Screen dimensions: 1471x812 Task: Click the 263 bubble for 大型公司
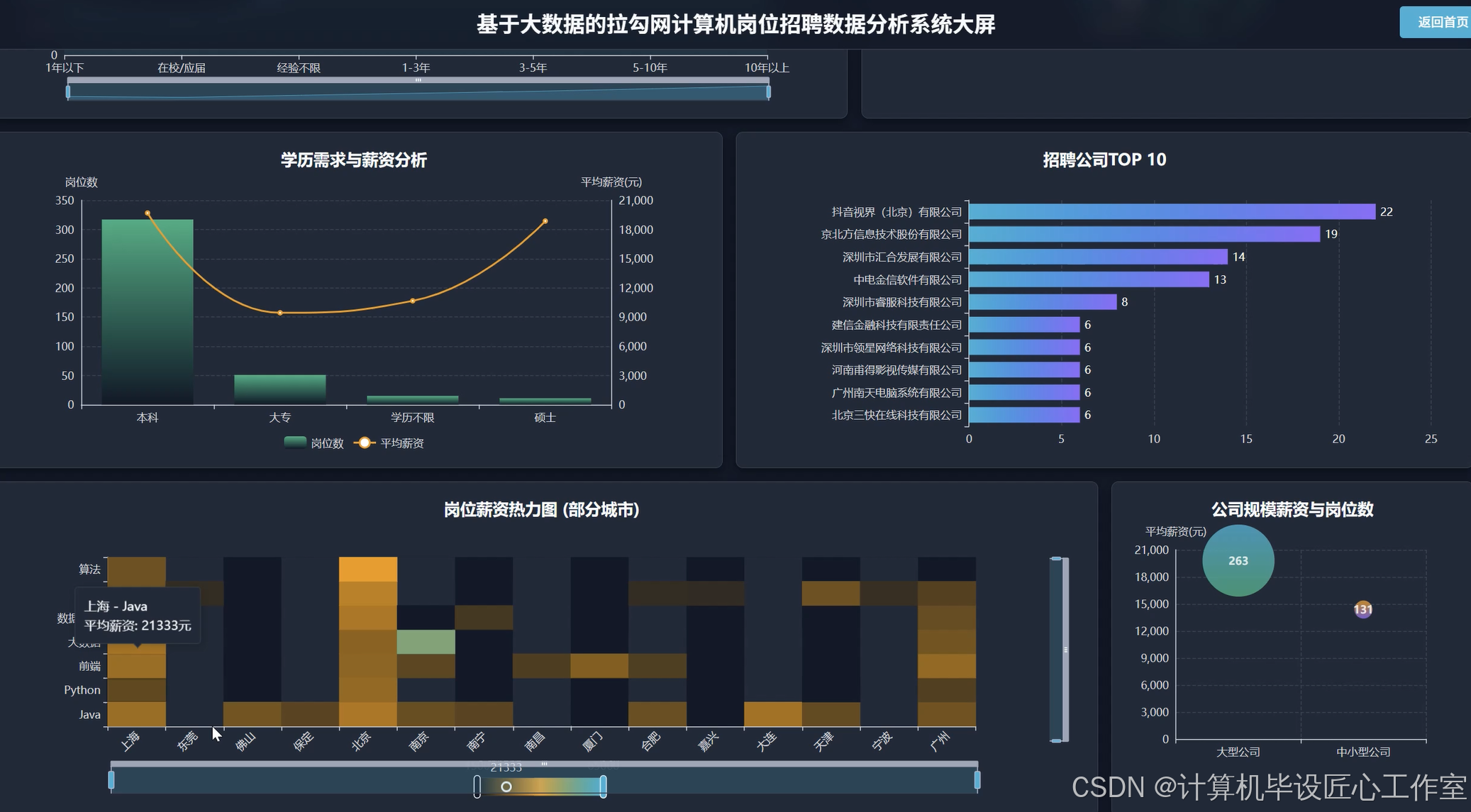click(x=1238, y=560)
